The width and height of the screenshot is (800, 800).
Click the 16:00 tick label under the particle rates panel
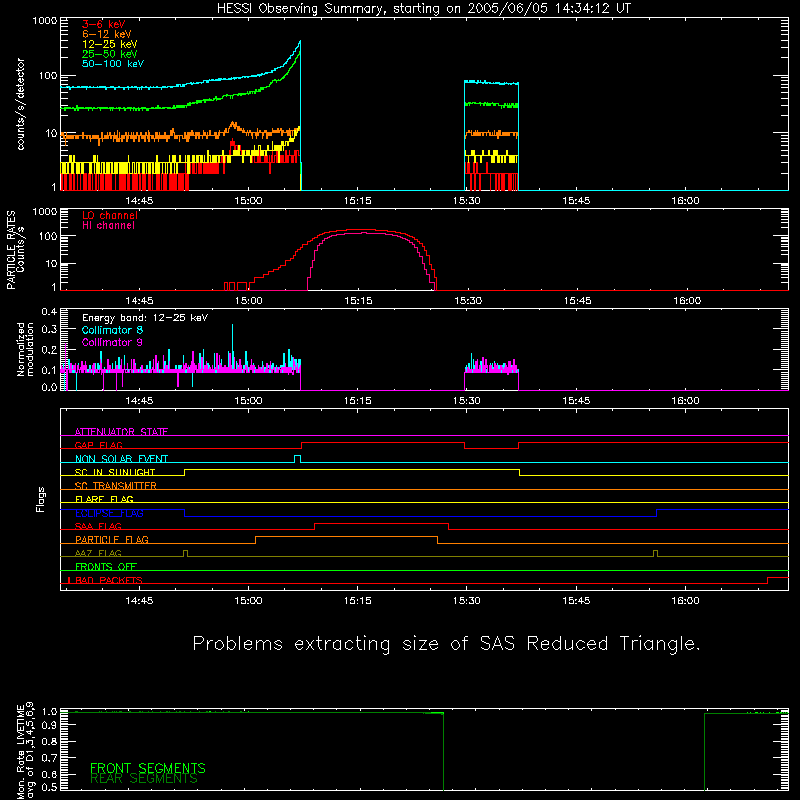click(687, 301)
